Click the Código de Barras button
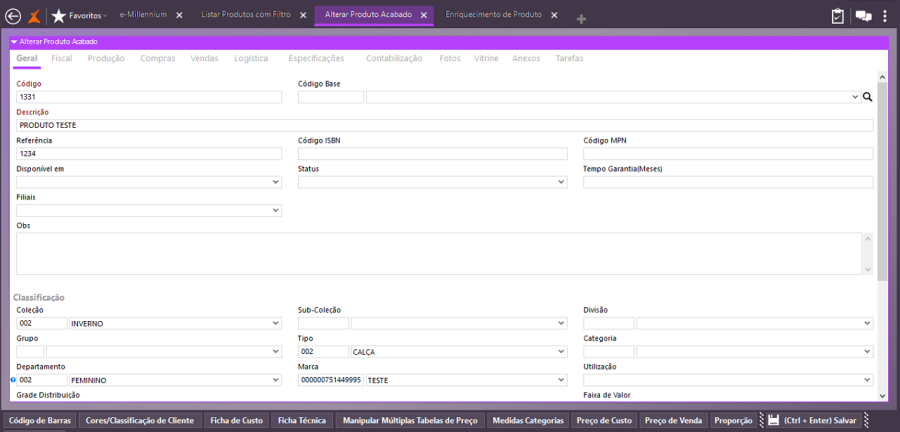Image resolution: width=900 pixels, height=432 pixels. (x=40, y=421)
